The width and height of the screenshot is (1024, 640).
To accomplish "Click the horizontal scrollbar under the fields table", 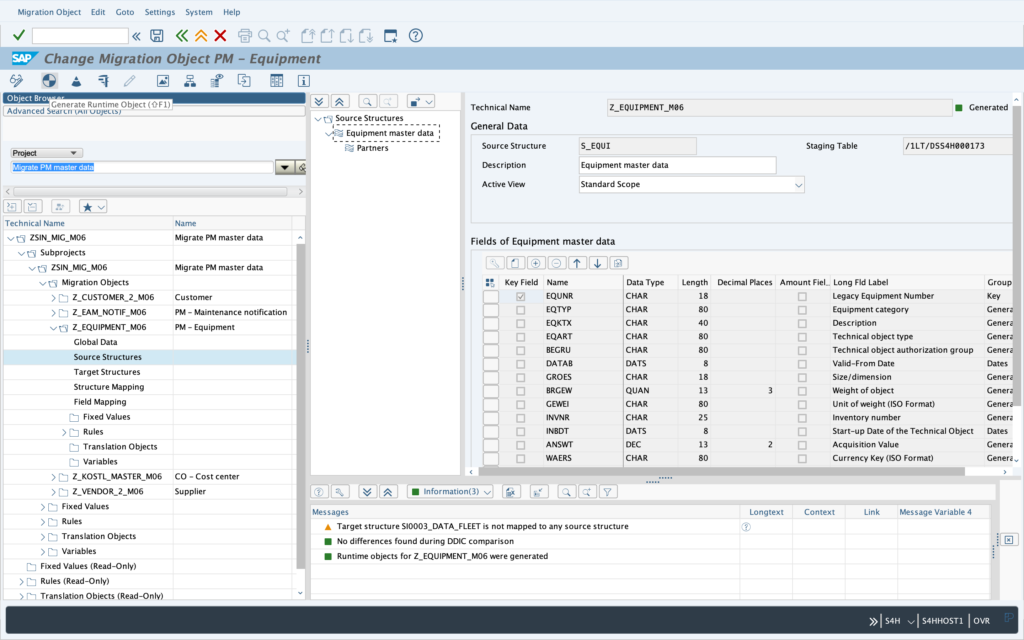I will pyautogui.click(x=722, y=472).
